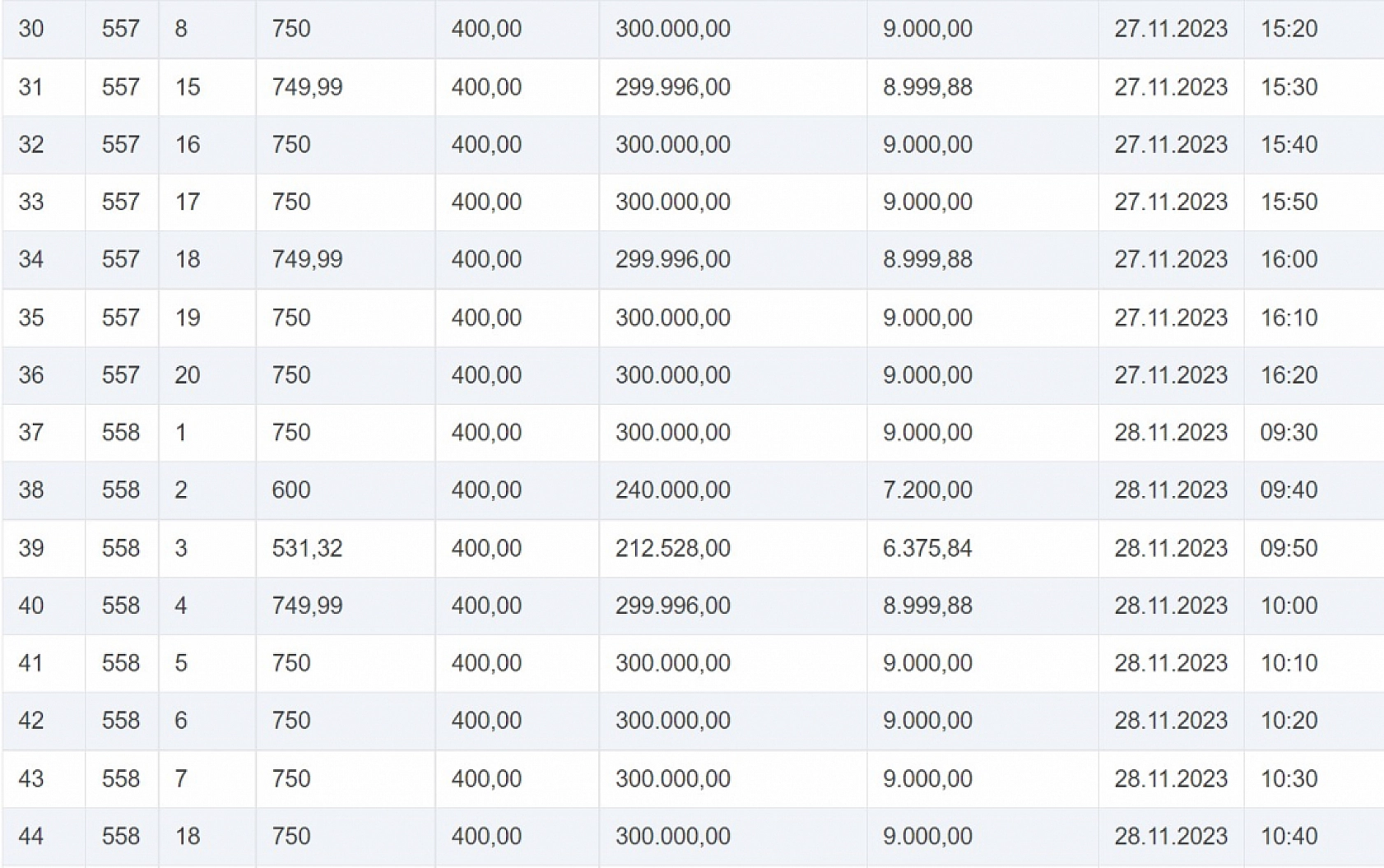
Task: Click the 16:00 time cell
Action: coord(1289,259)
